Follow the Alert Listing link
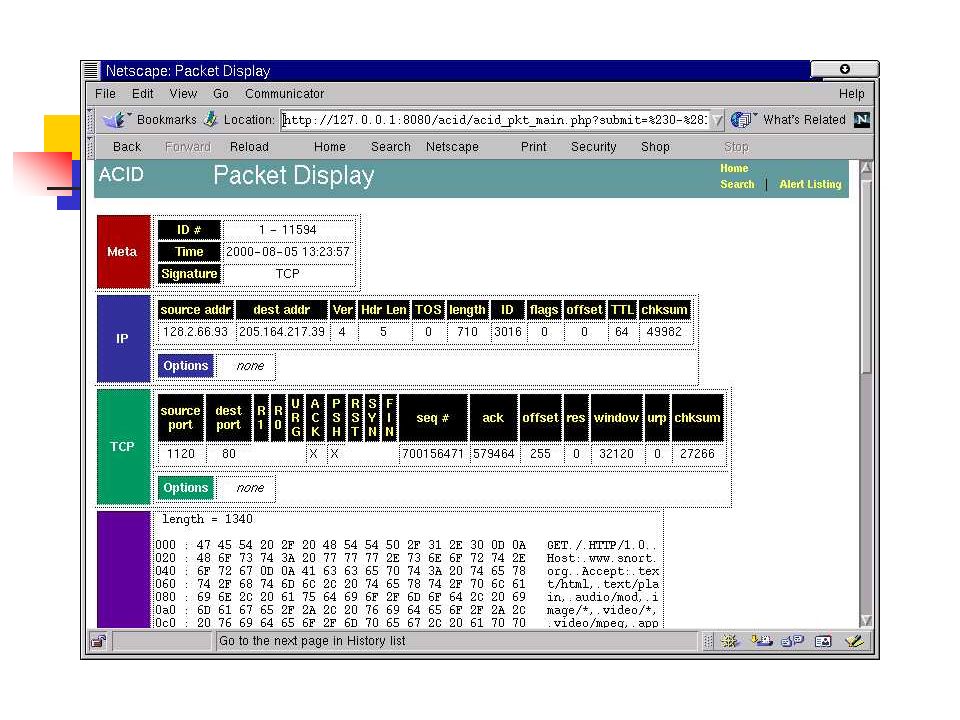Image resolution: width=960 pixels, height=720 pixels. point(810,184)
